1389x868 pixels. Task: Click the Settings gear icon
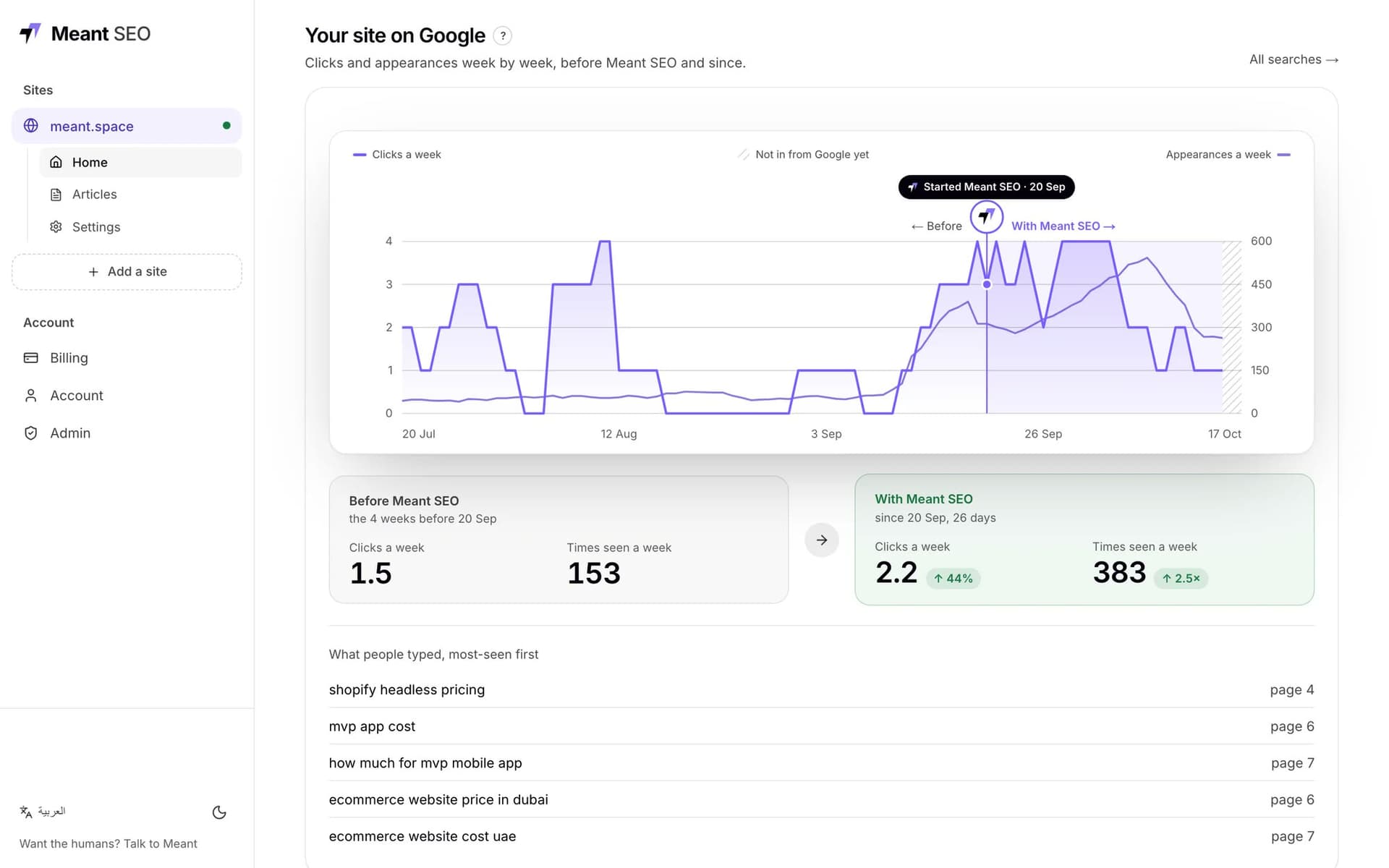[x=56, y=227]
